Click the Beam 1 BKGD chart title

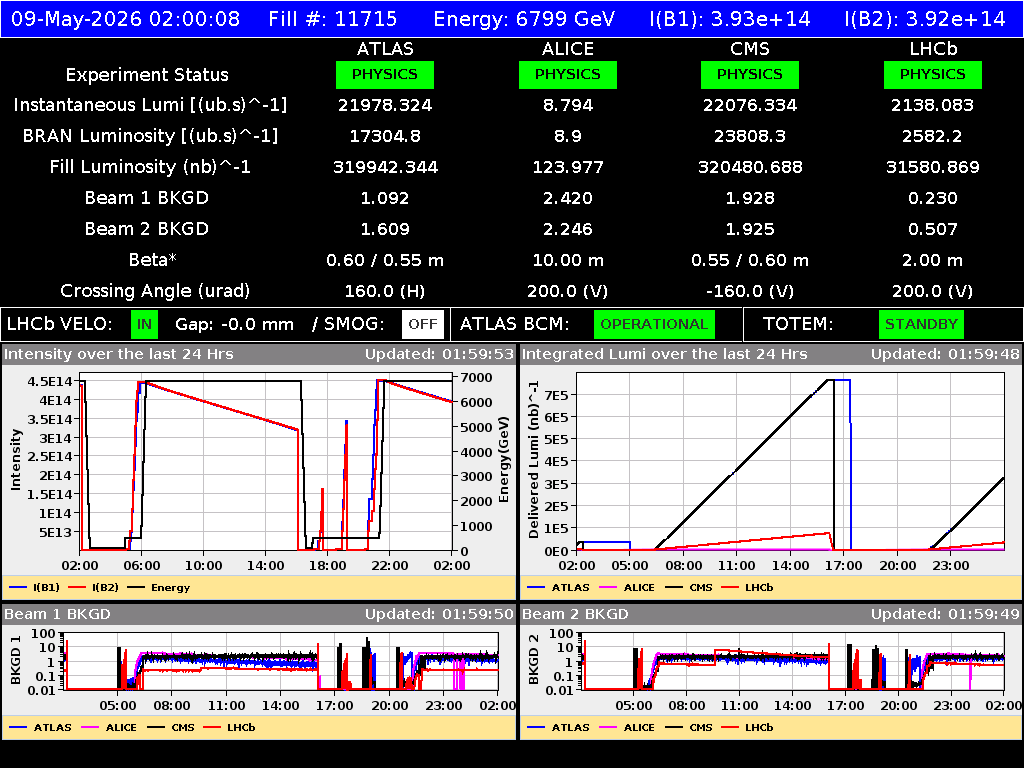[57, 614]
